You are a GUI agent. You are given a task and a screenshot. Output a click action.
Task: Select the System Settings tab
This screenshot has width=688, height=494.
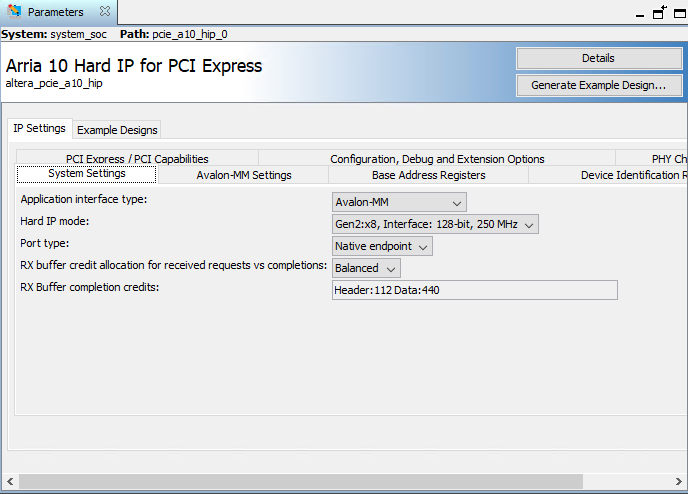86,174
